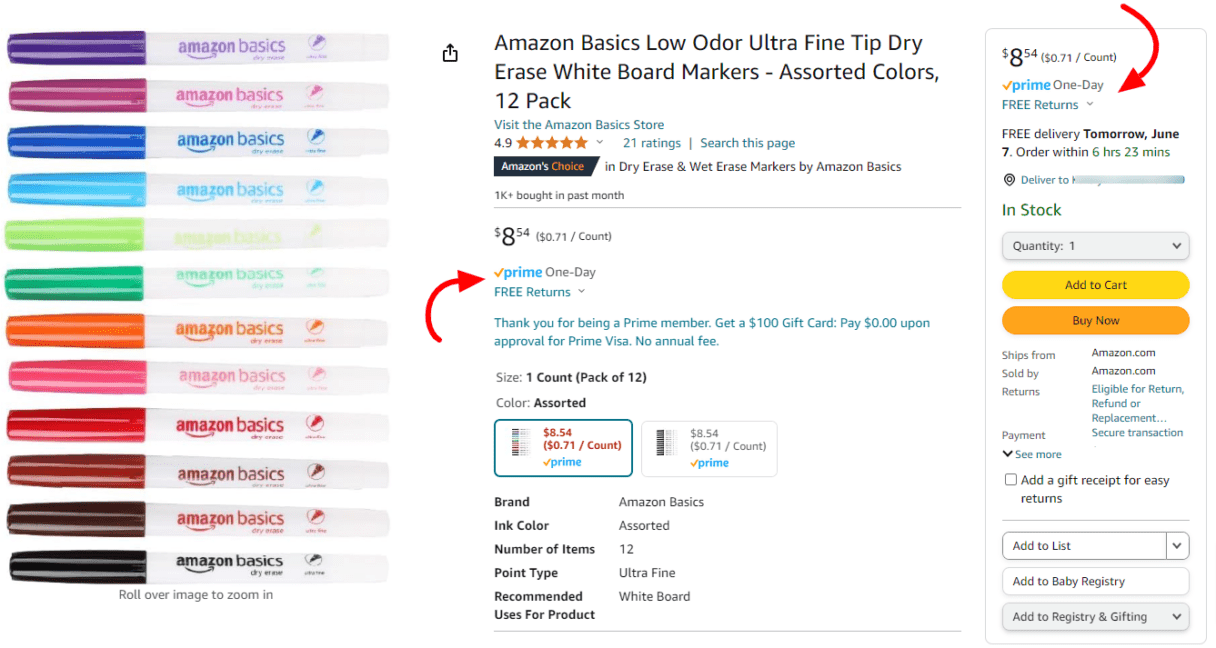The width and height of the screenshot is (1216, 648).
Task: Check the Add a gift receipt checkbox
Action: point(1011,480)
